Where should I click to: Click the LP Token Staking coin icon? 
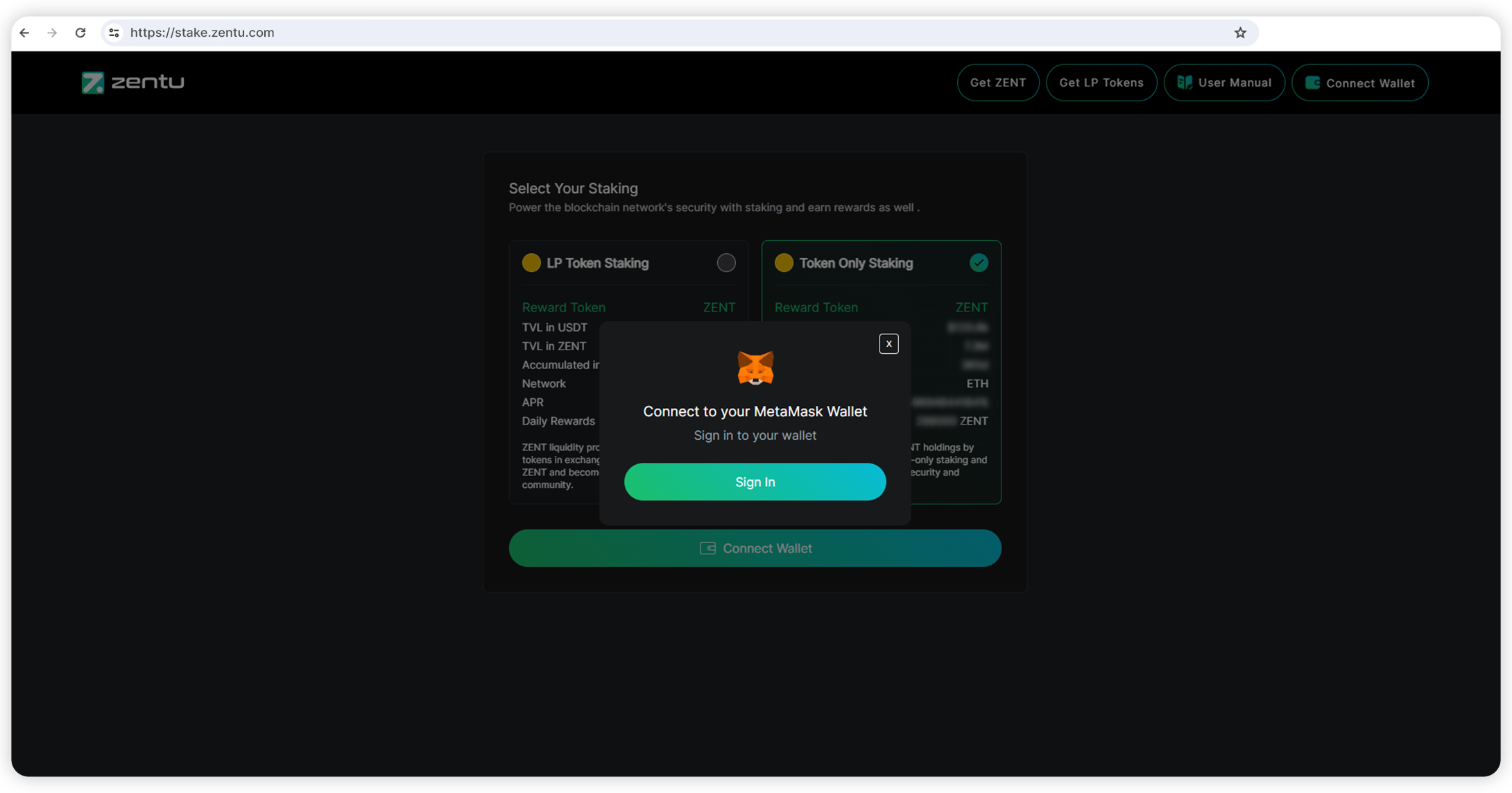(x=531, y=263)
